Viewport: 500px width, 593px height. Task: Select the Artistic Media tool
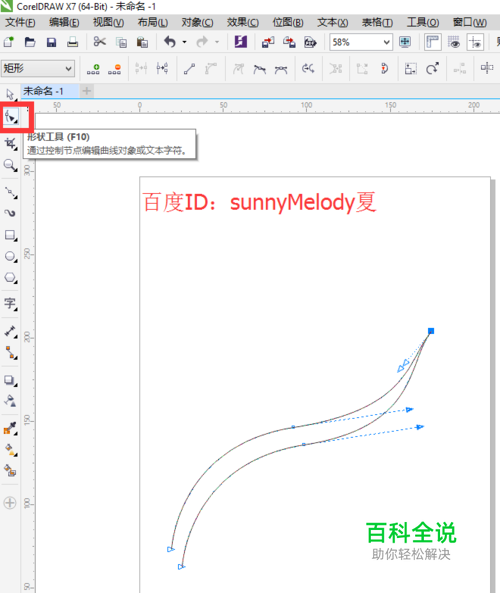pyautogui.click(x=10, y=213)
